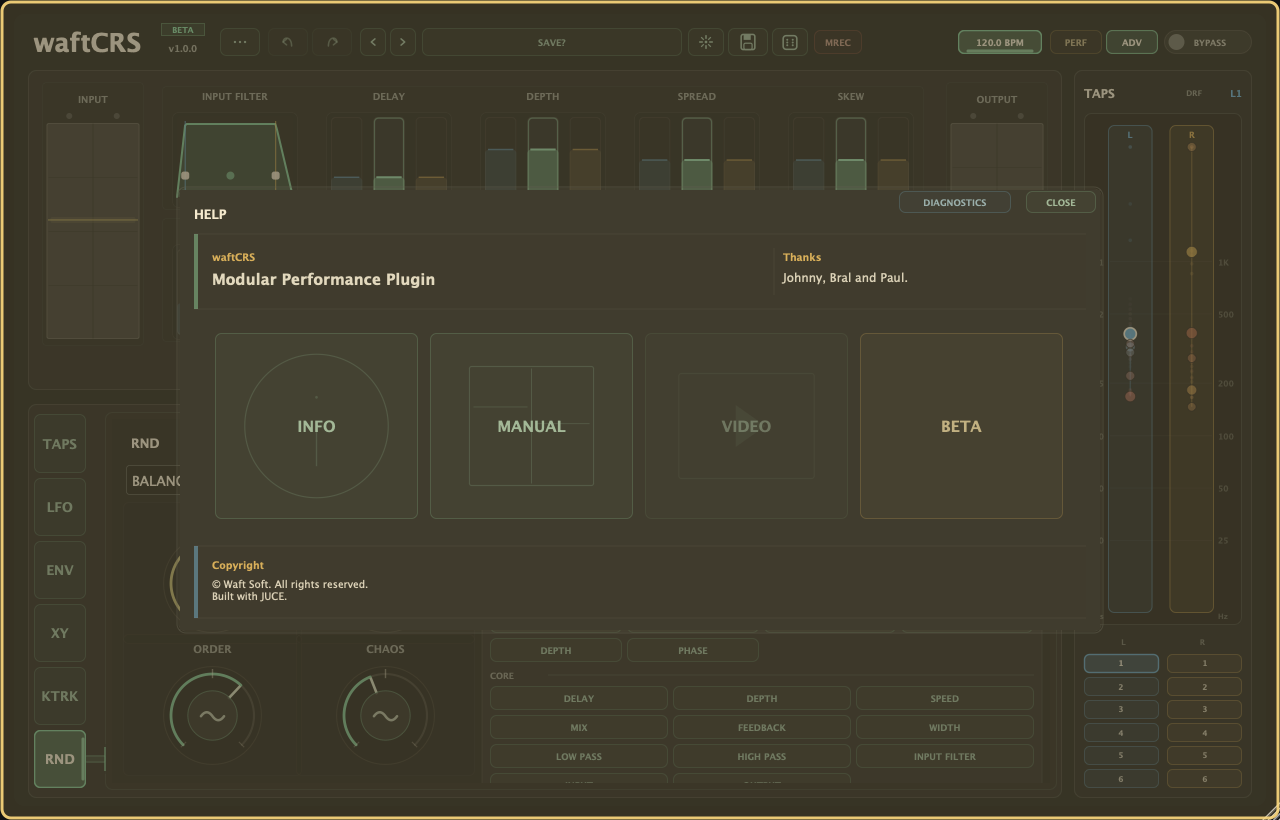The height and width of the screenshot is (820, 1280).
Task: Click the ORDER knob waveform icon
Action: click(x=212, y=716)
